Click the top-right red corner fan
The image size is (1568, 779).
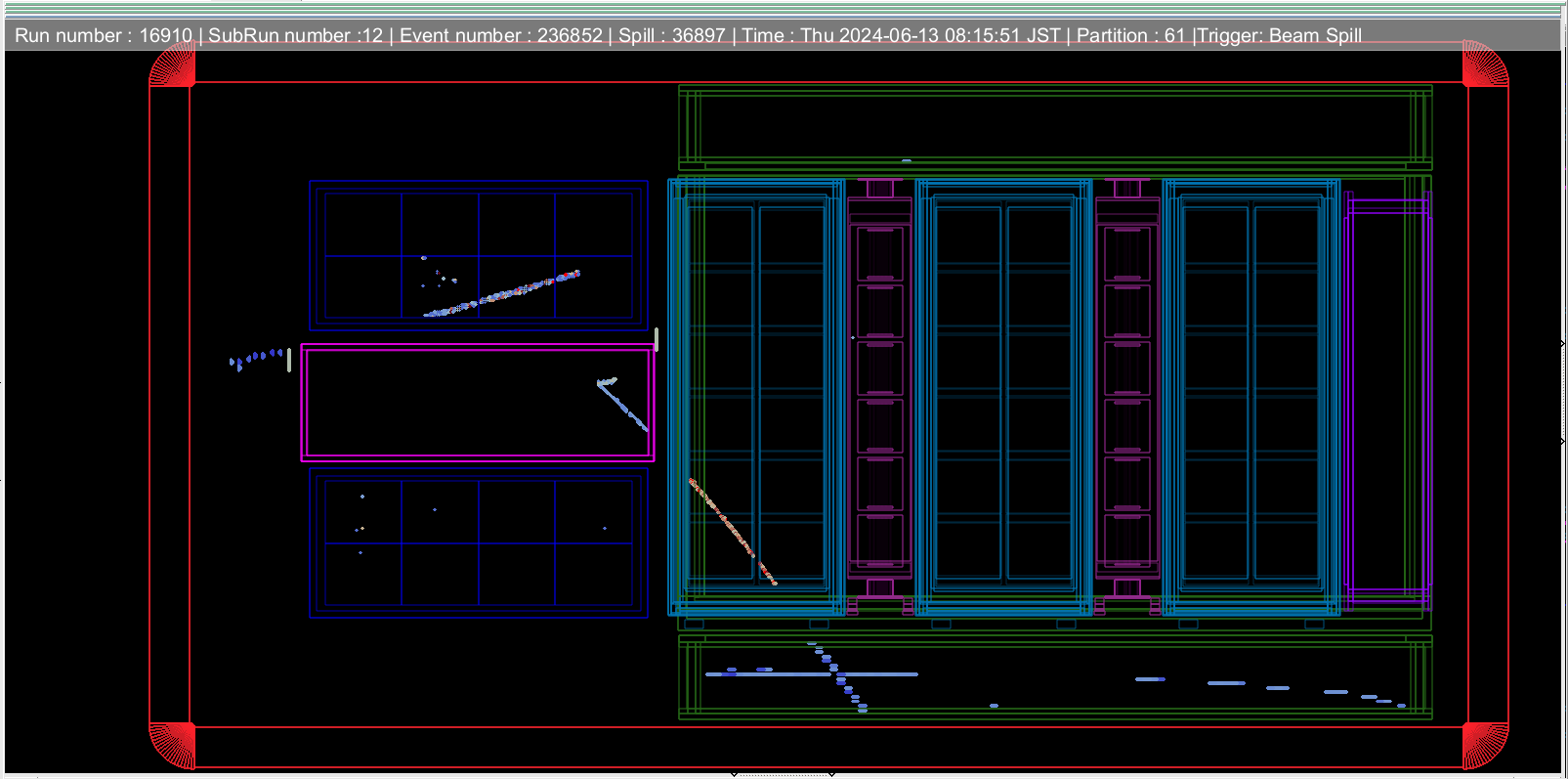1484,66
